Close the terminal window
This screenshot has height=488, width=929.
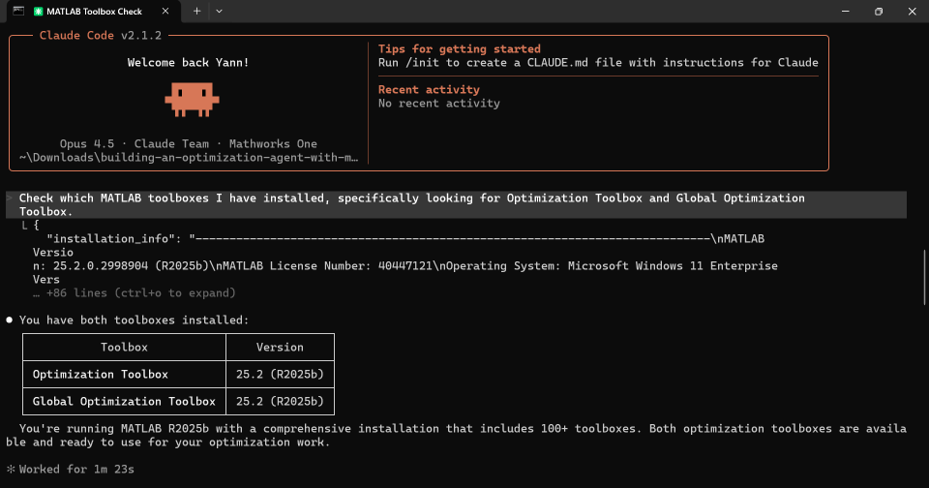click(x=912, y=11)
